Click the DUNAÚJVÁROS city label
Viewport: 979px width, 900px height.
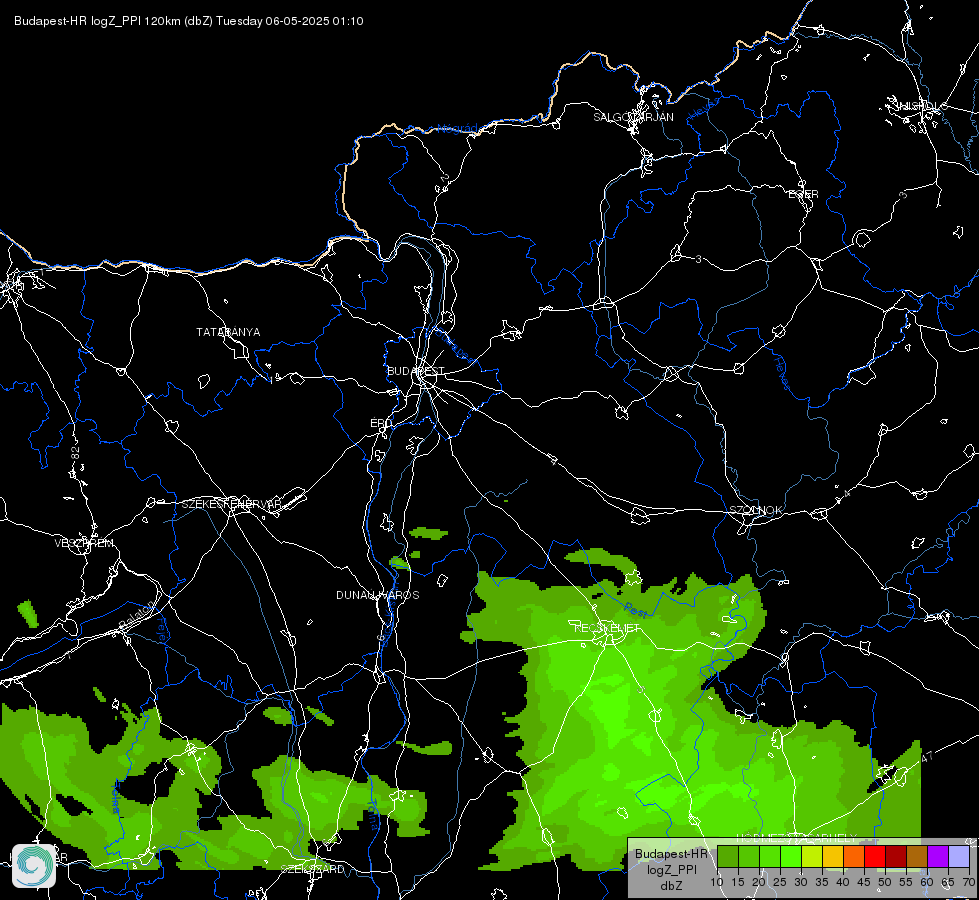378,595
